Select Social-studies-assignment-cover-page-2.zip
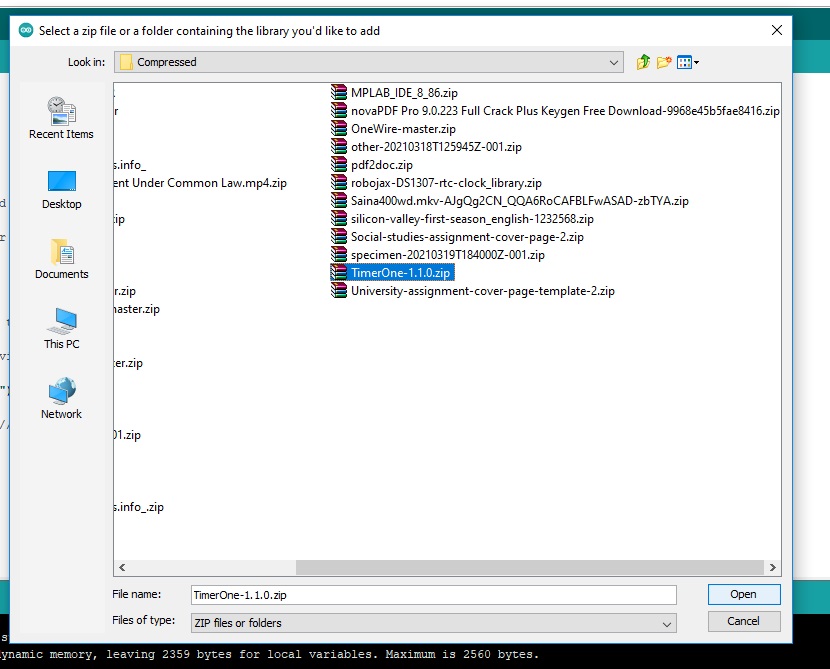Viewport: 830px width, 669px height. pyautogui.click(x=467, y=237)
